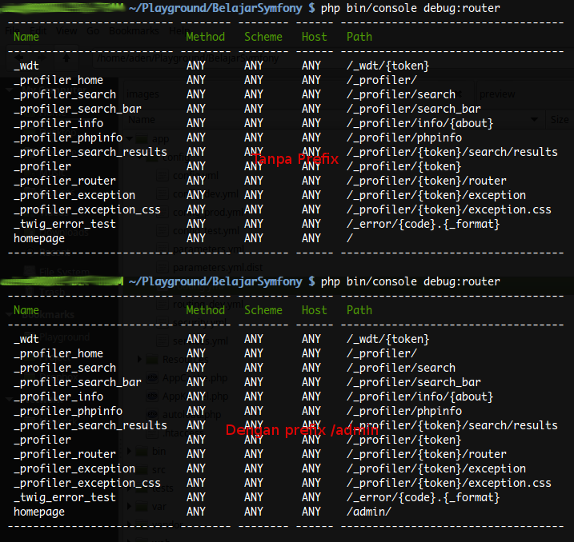
Task: Click the '~/Playground/BelajarSymfony' prompt path in first command
Action: (x=215, y=8)
